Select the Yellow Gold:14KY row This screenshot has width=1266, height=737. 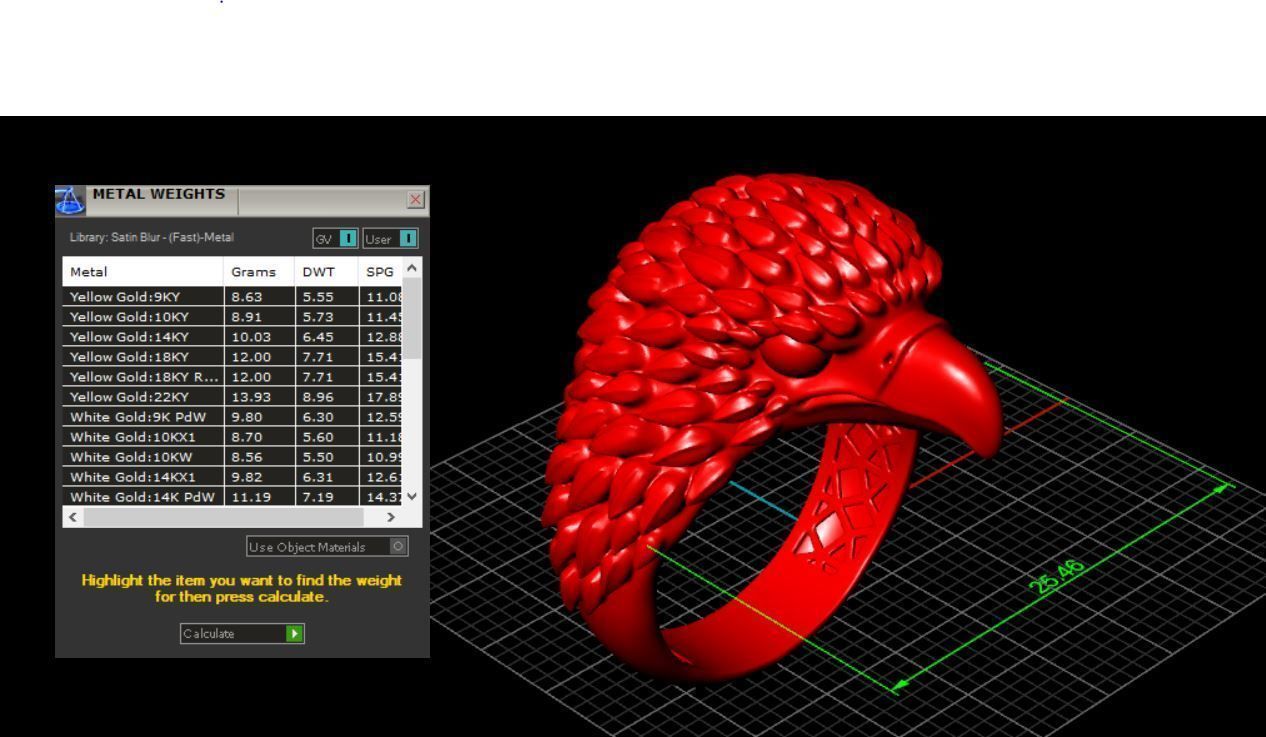232,337
